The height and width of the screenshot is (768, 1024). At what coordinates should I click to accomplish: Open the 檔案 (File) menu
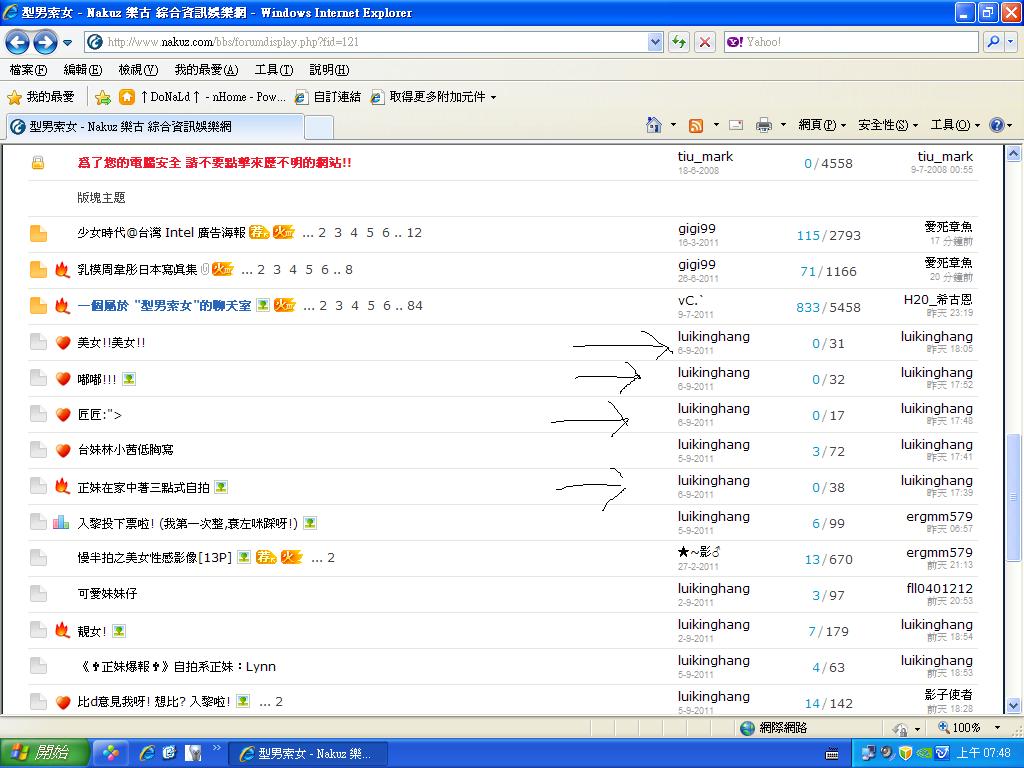coord(28,70)
